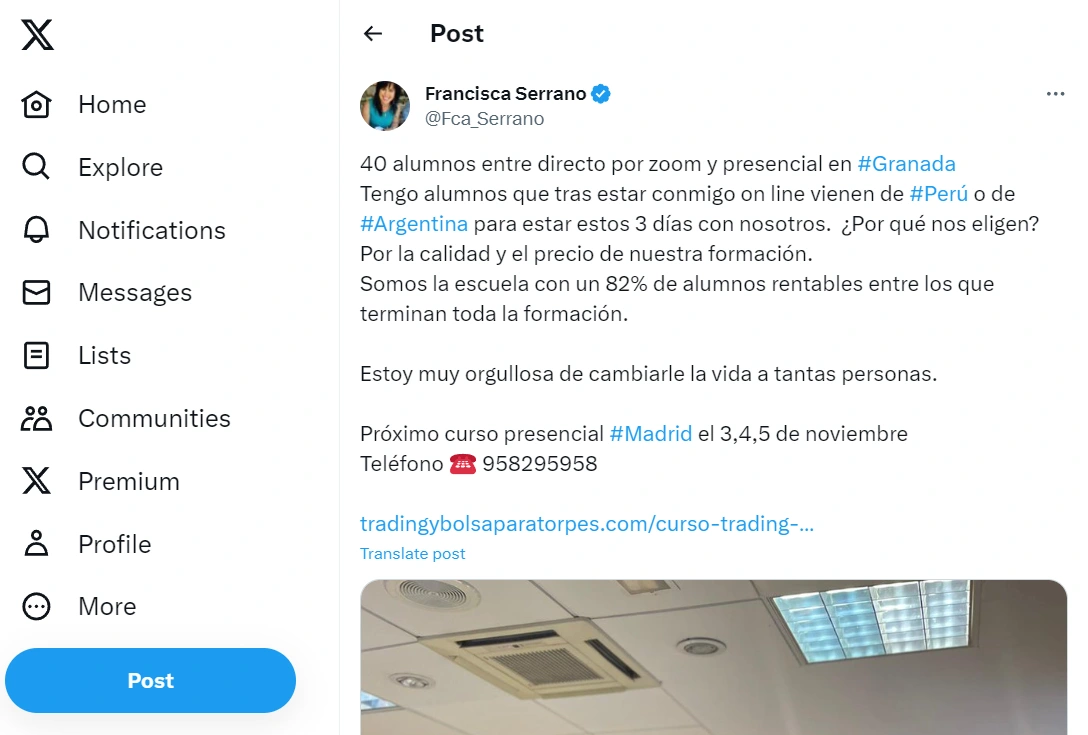Click the blue Post button
This screenshot has width=1088, height=735.
click(x=150, y=680)
